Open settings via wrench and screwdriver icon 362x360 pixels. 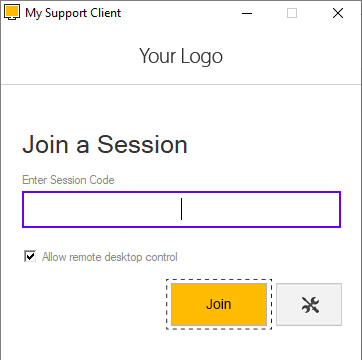click(310, 305)
